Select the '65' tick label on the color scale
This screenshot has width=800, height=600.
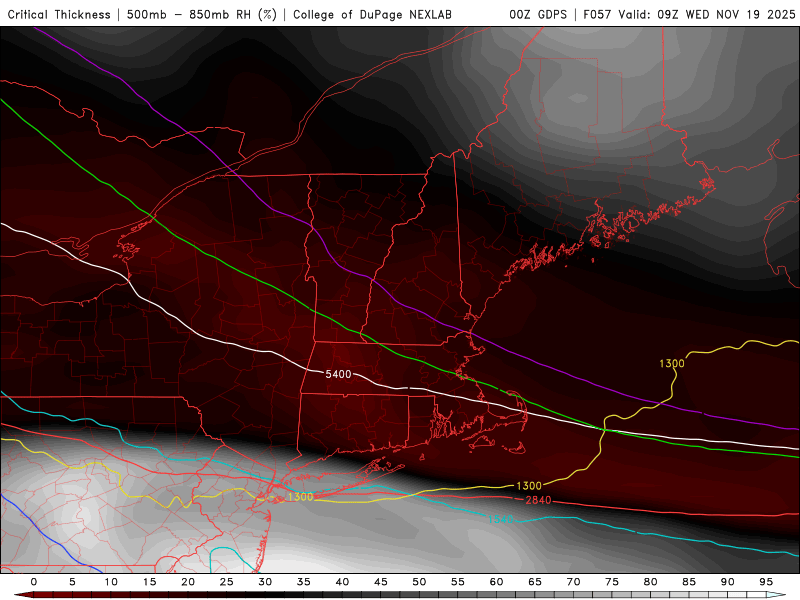pyautogui.click(x=535, y=582)
